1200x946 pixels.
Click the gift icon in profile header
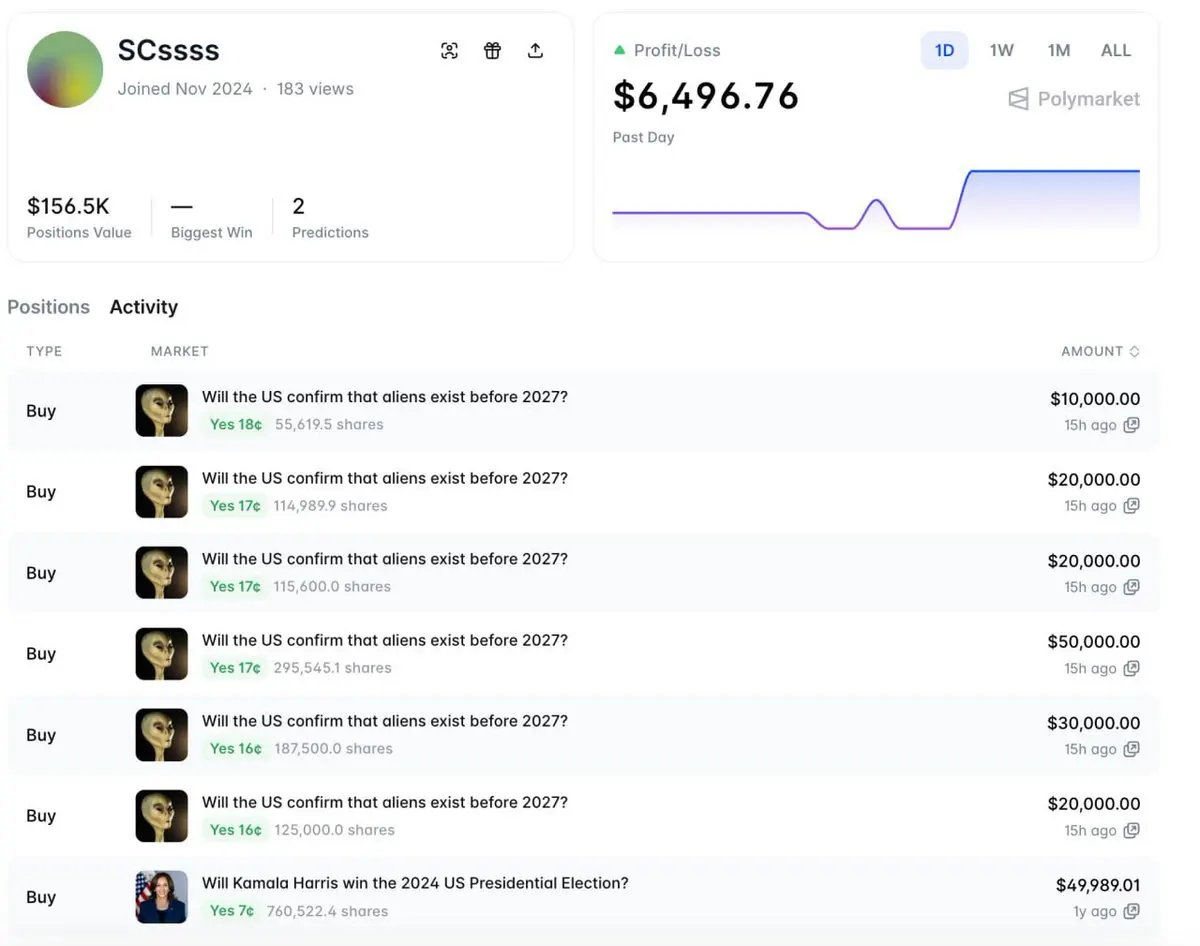point(492,51)
